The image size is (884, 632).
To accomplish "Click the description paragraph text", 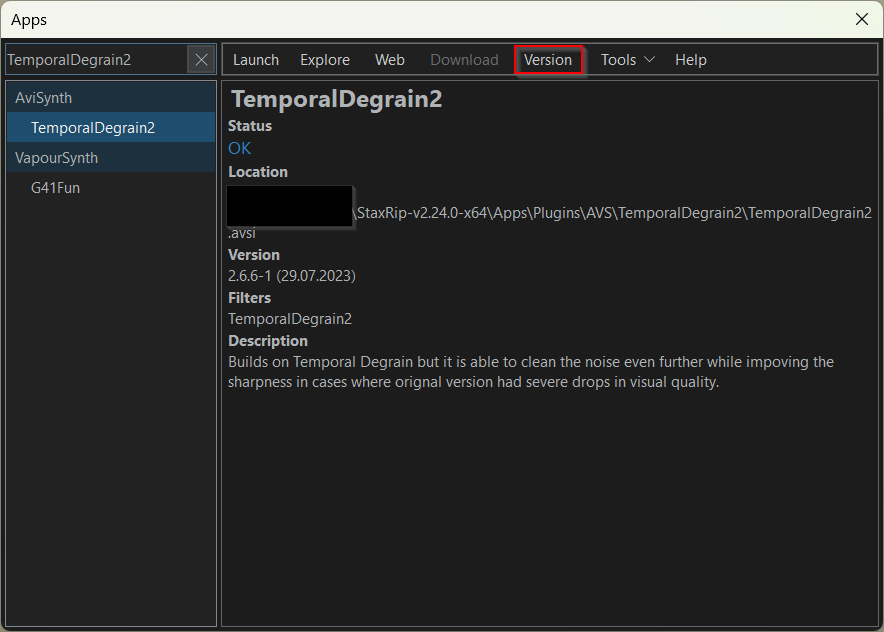I will 531,372.
